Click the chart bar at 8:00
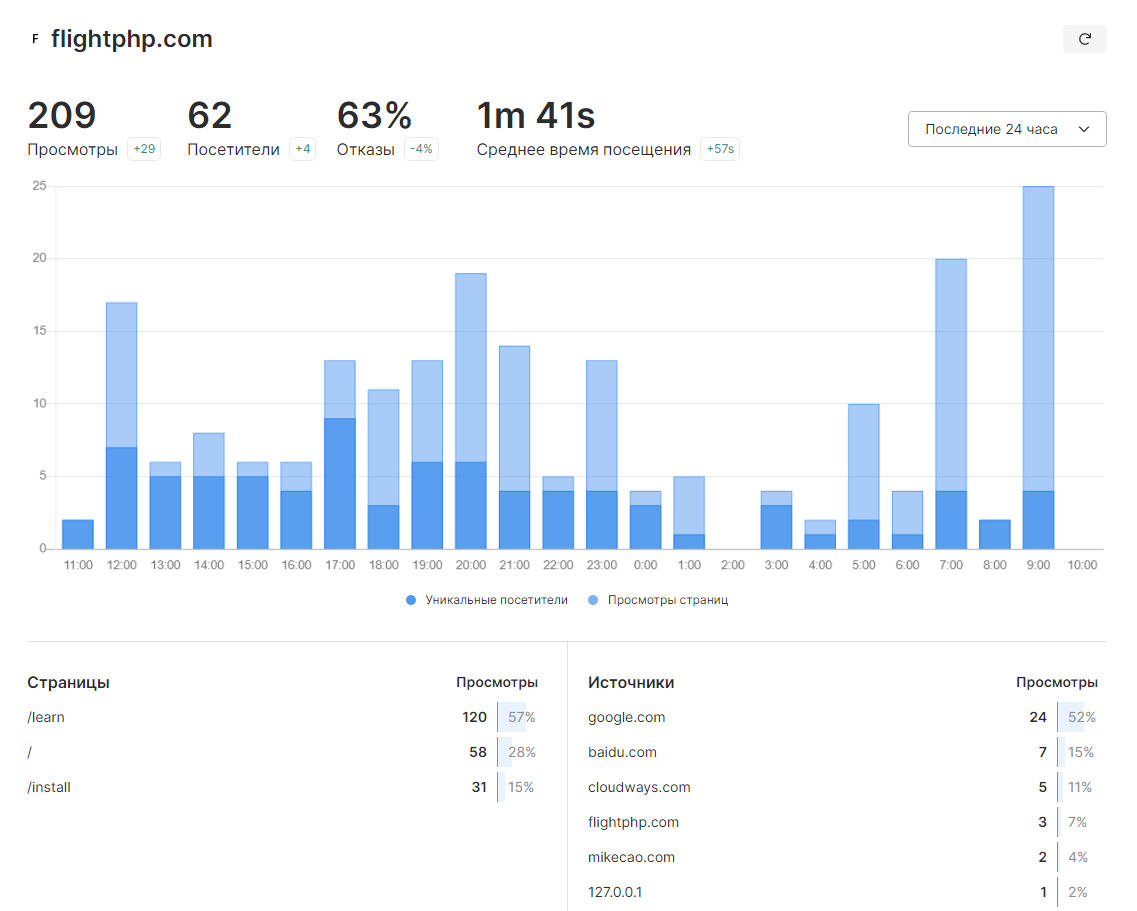The image size is (1137, 911). [995, 535]
